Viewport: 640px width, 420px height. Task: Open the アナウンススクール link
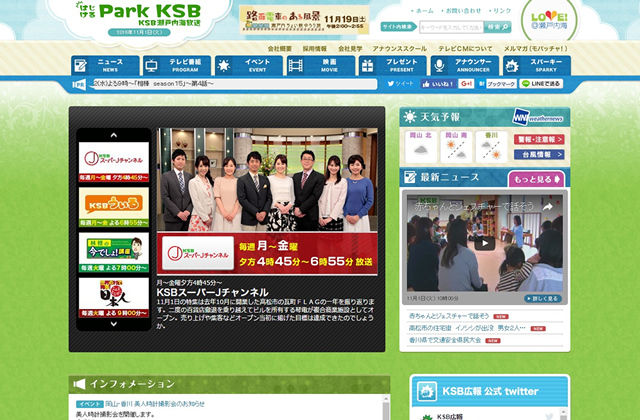tap(400, 49)
